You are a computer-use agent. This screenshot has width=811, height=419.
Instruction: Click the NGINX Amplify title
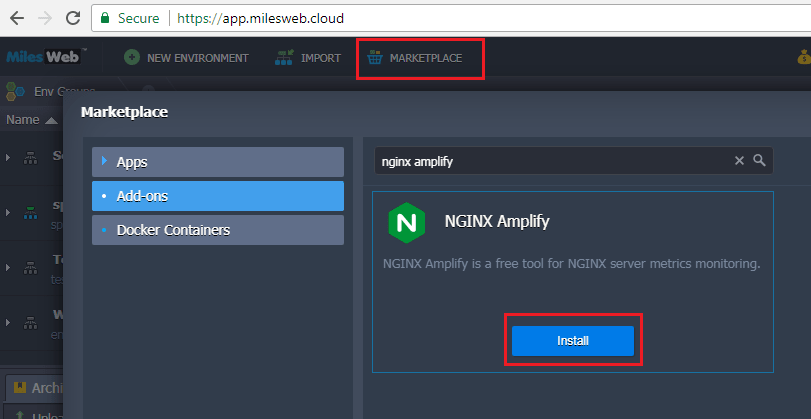pos(497,221)
